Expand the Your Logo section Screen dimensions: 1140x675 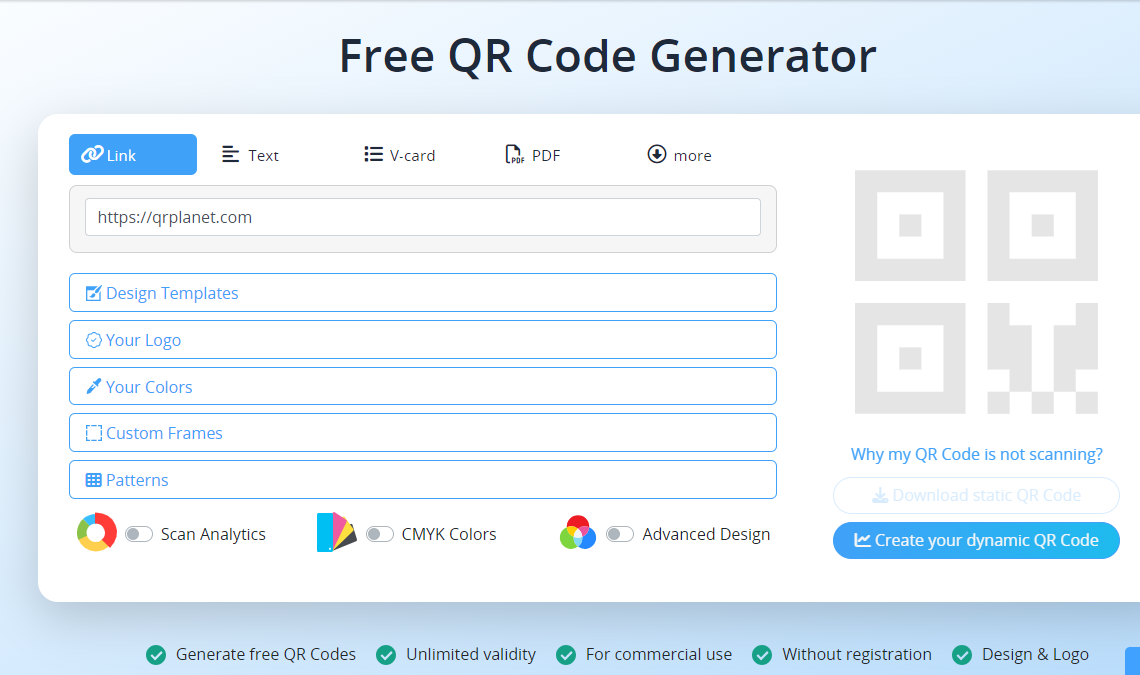(422, 340)
